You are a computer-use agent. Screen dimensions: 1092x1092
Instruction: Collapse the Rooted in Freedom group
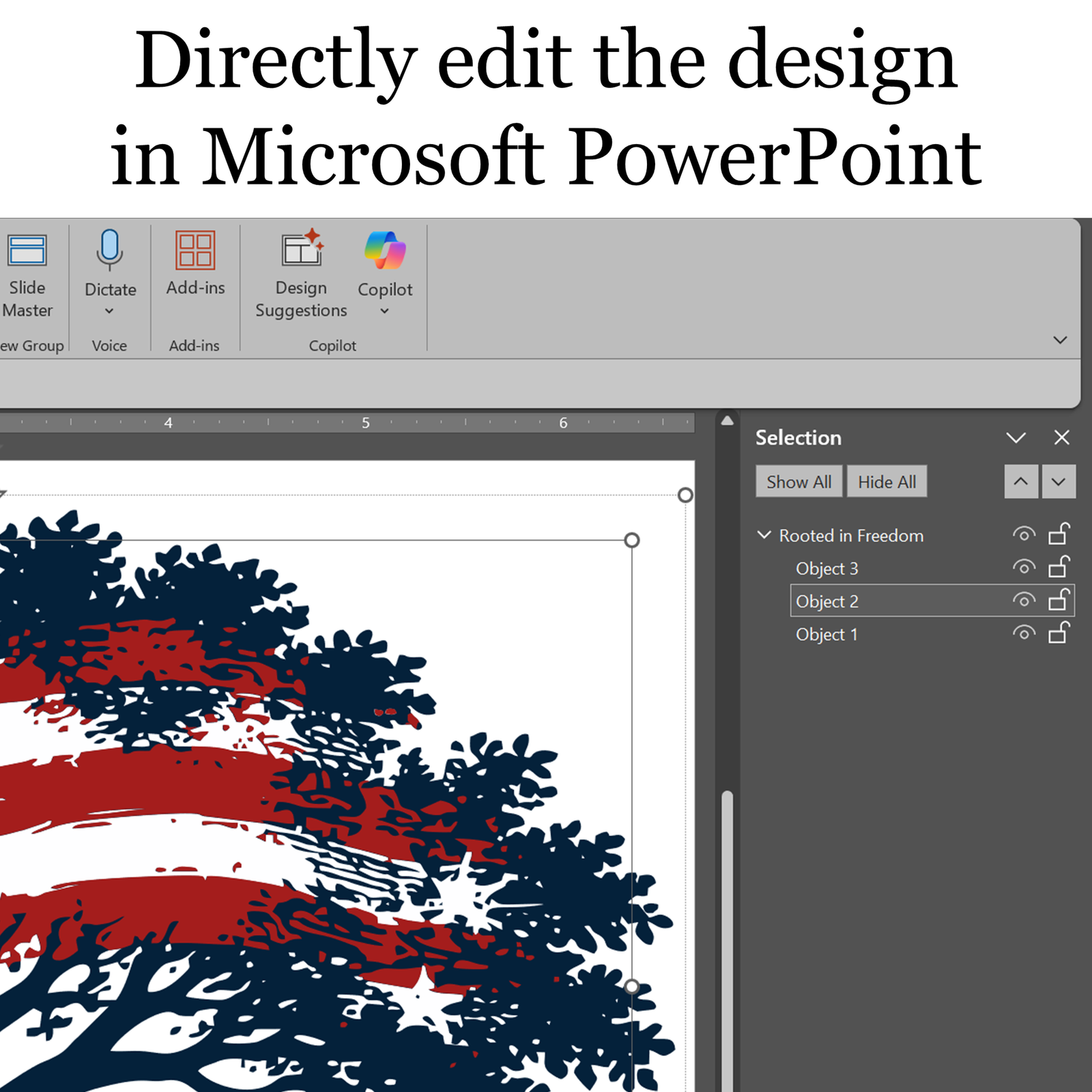point(764,535)
